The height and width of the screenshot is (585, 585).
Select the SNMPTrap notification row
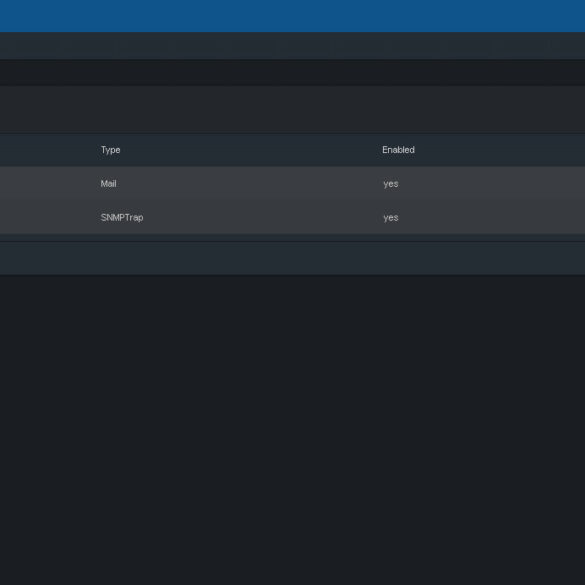(x=292, y=218)
